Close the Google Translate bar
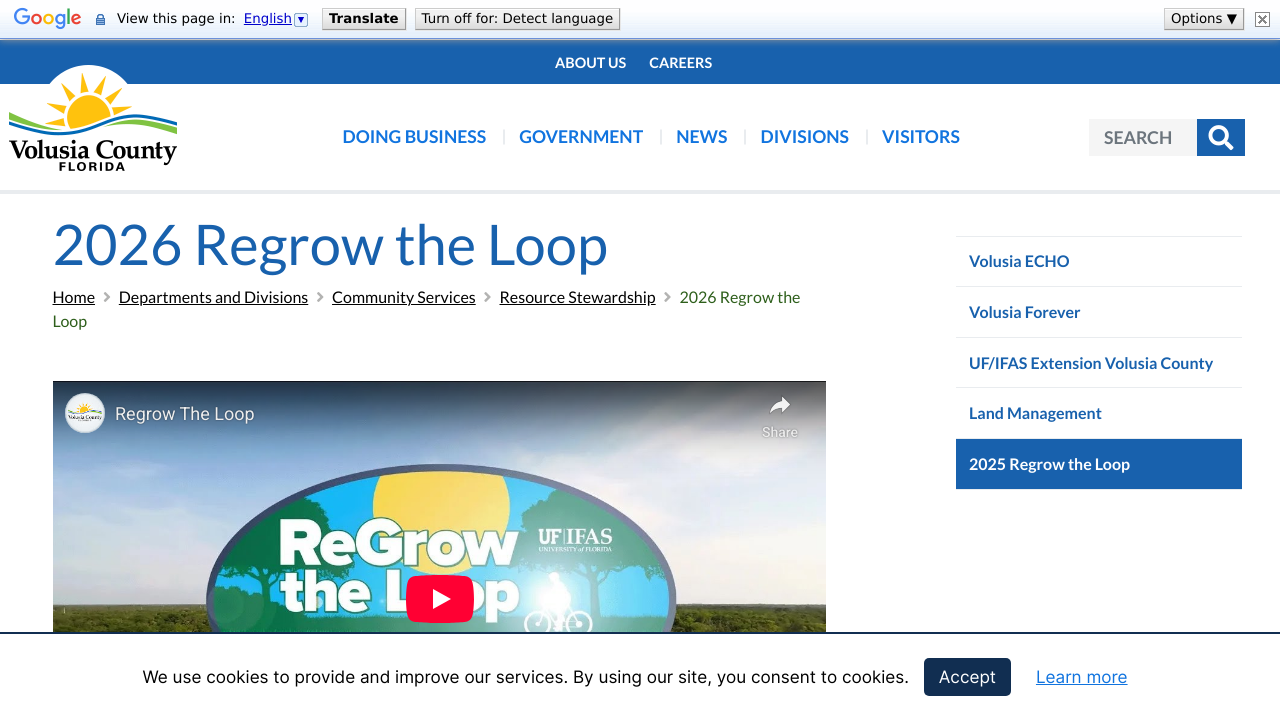1280x720 pixels. tap(1262, 19)
